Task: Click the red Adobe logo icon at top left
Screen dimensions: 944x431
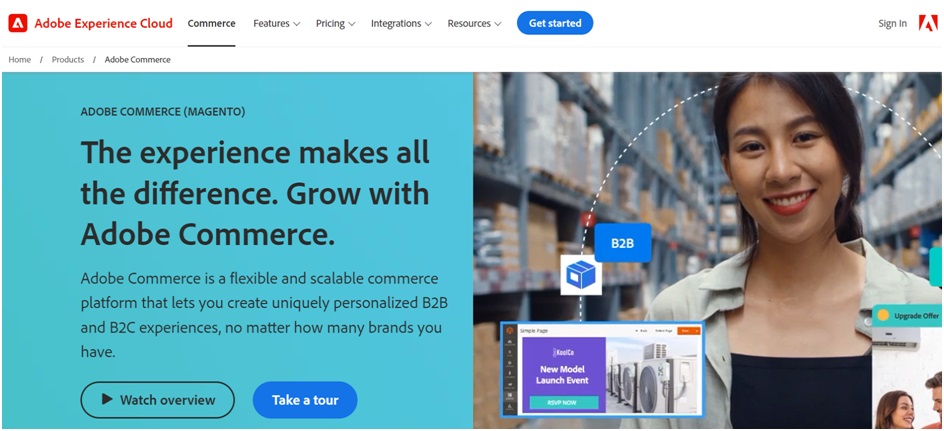Action: (18, 23)
